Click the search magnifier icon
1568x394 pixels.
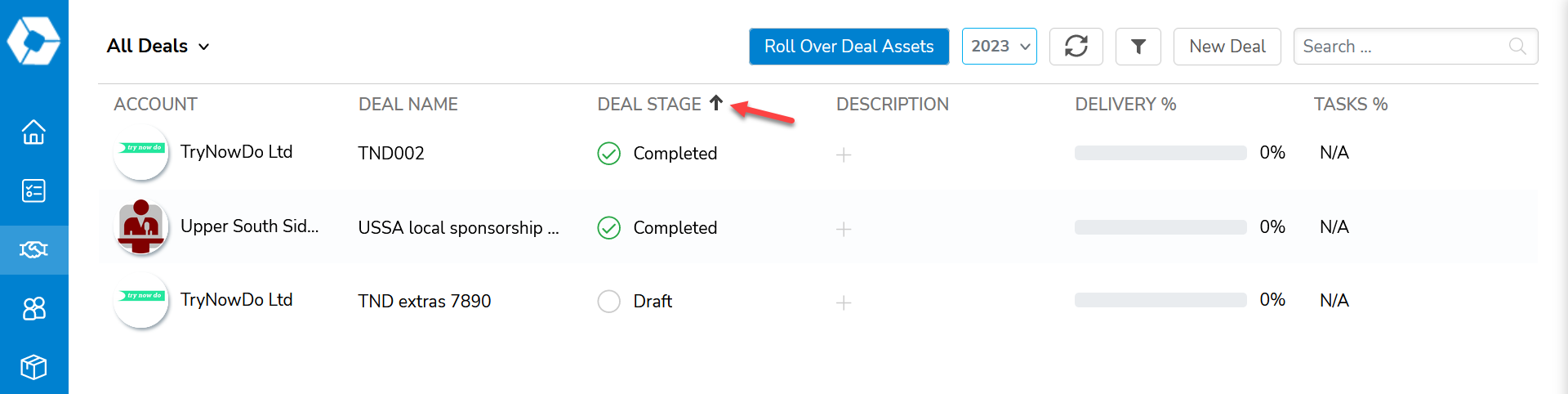point(1517,47)
